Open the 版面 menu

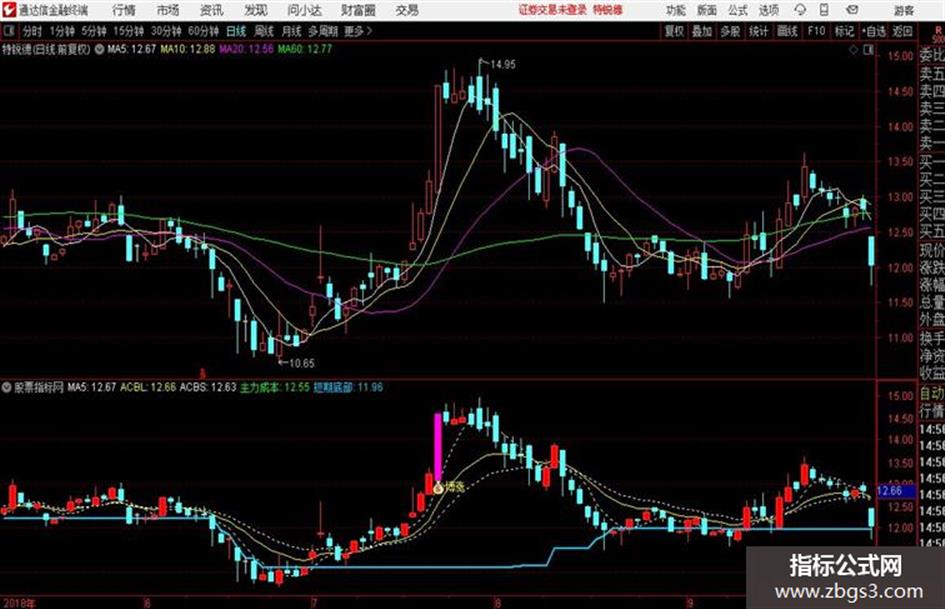707,10
